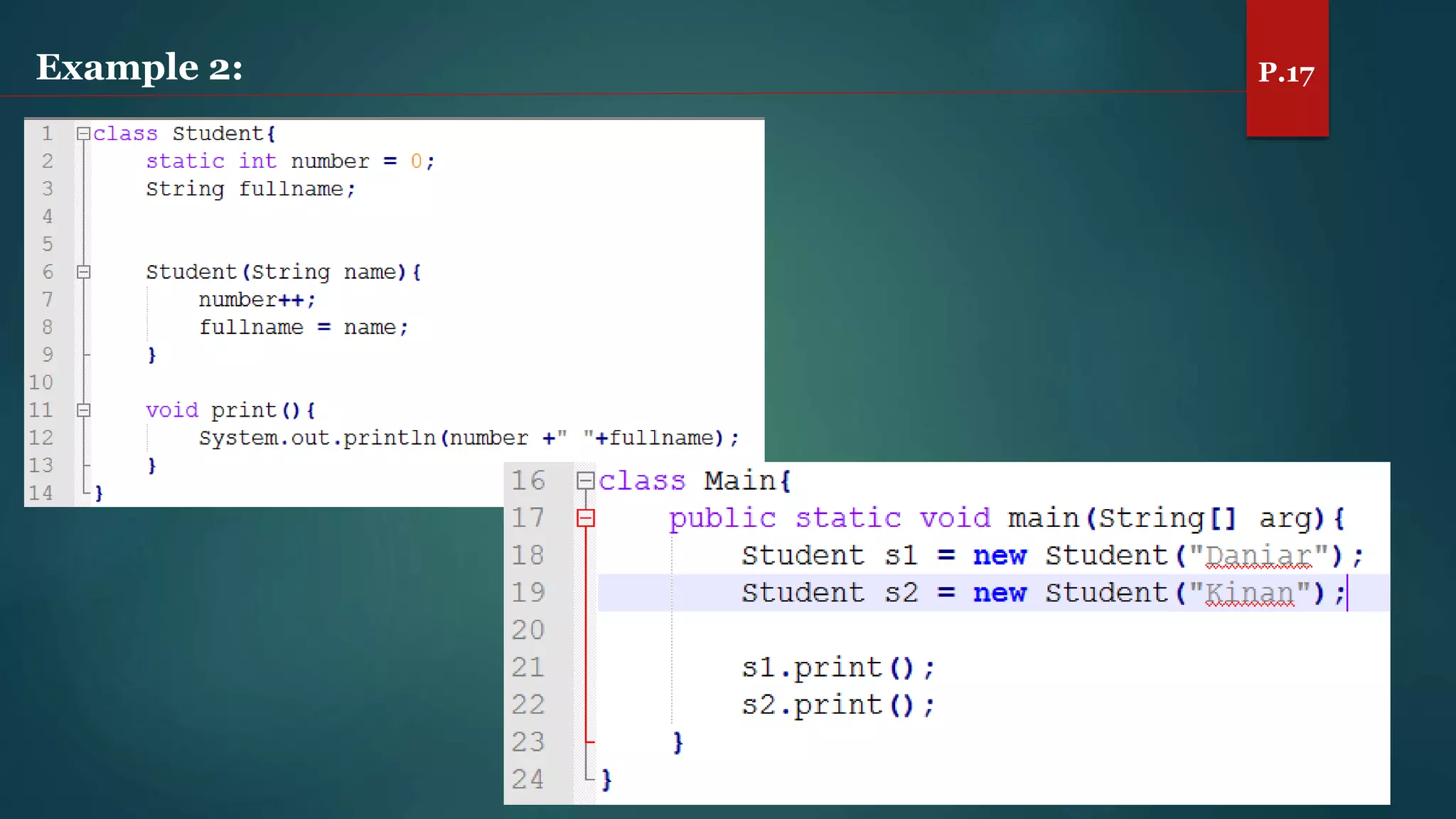Viewport: 1456px width, 819px height.
Task: Click line number 1 in the gutter
Action: pos(47,134)
